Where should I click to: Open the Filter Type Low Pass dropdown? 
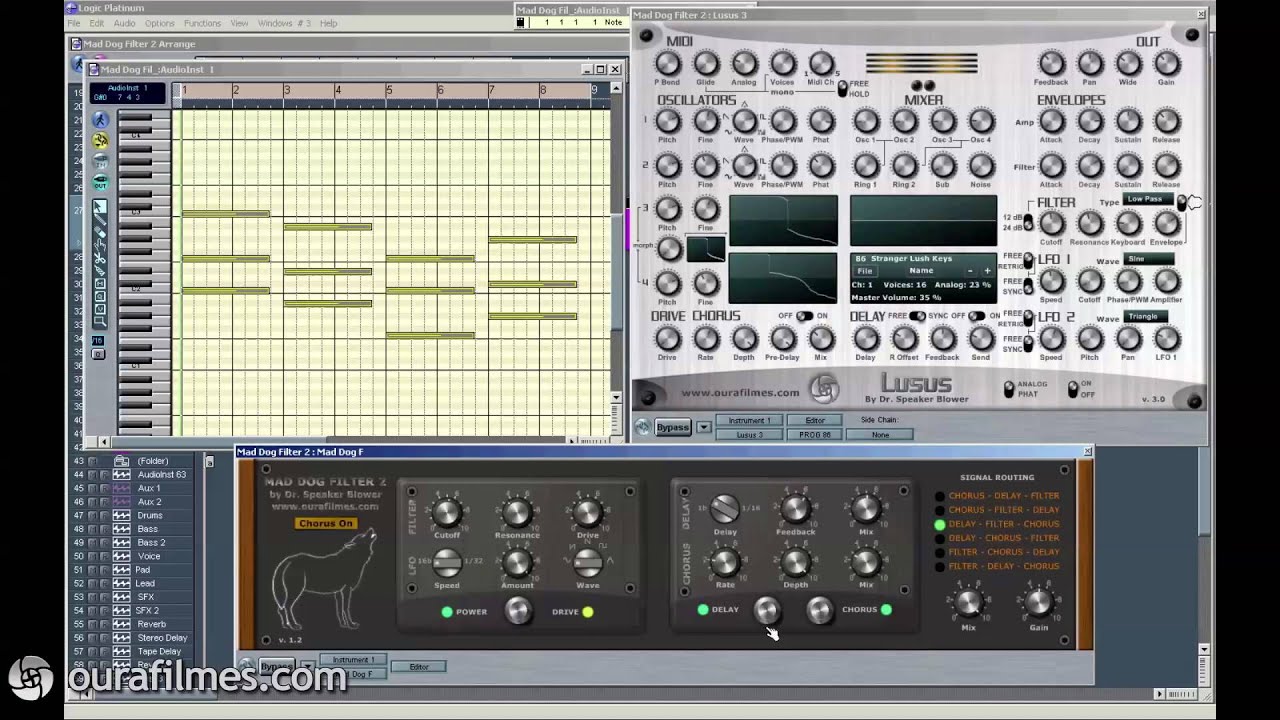coord(1149,200)
